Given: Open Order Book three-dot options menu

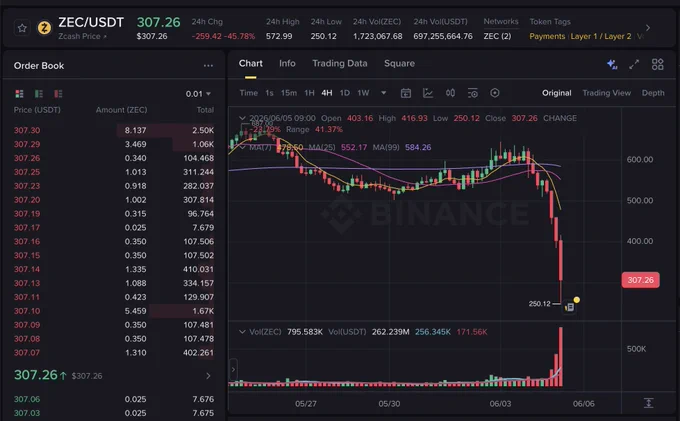Looking at the screenshot, I should pos(208,66).
